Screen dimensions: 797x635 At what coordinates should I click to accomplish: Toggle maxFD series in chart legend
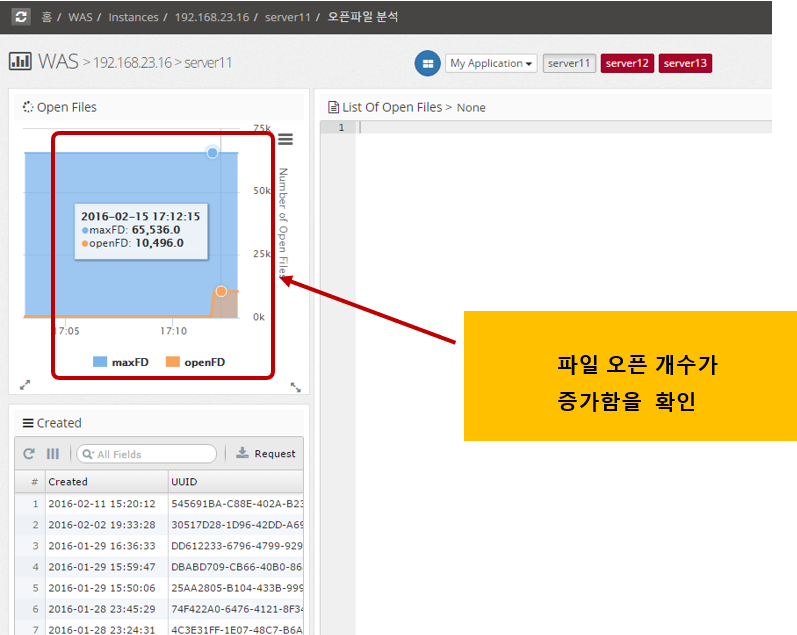pyautogui.click(x=120, y=362)
